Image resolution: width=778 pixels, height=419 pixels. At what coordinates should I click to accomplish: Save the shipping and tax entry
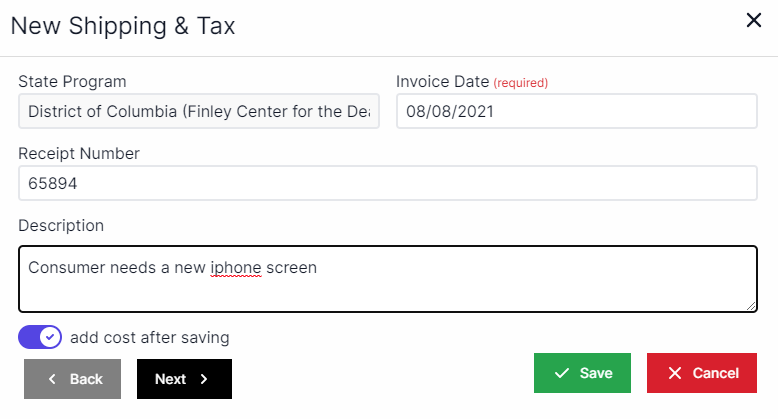[x=582, y=373]
